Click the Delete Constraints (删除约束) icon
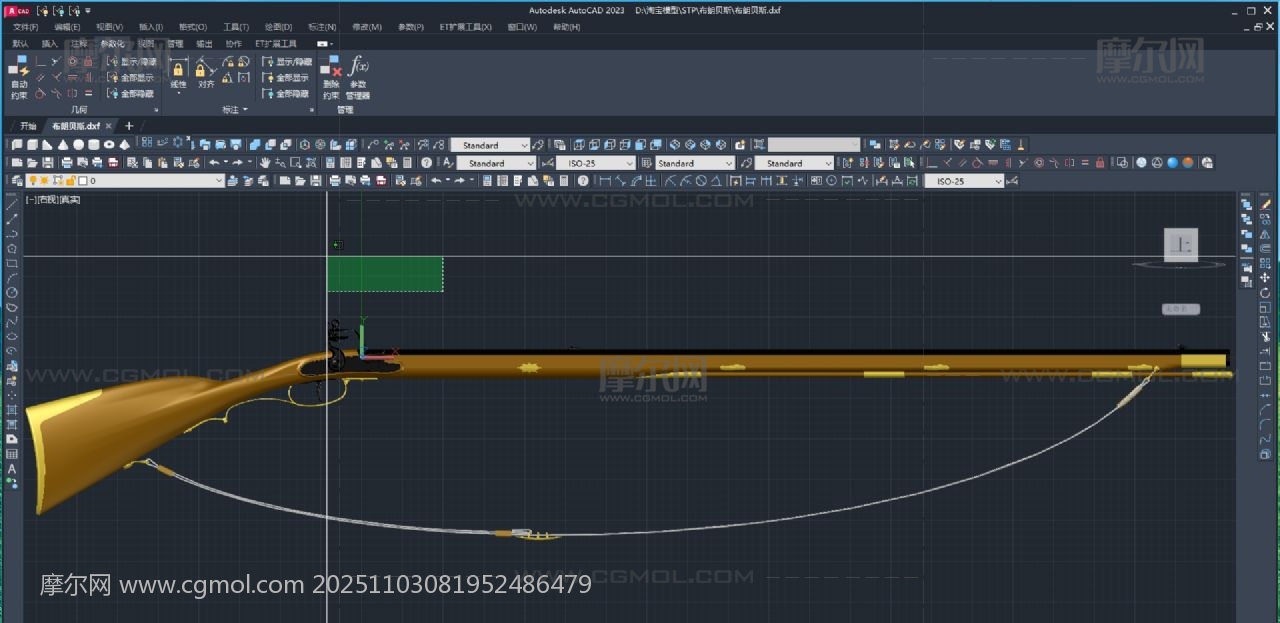This screenshot has width=1280, height=623. [331, 77]
